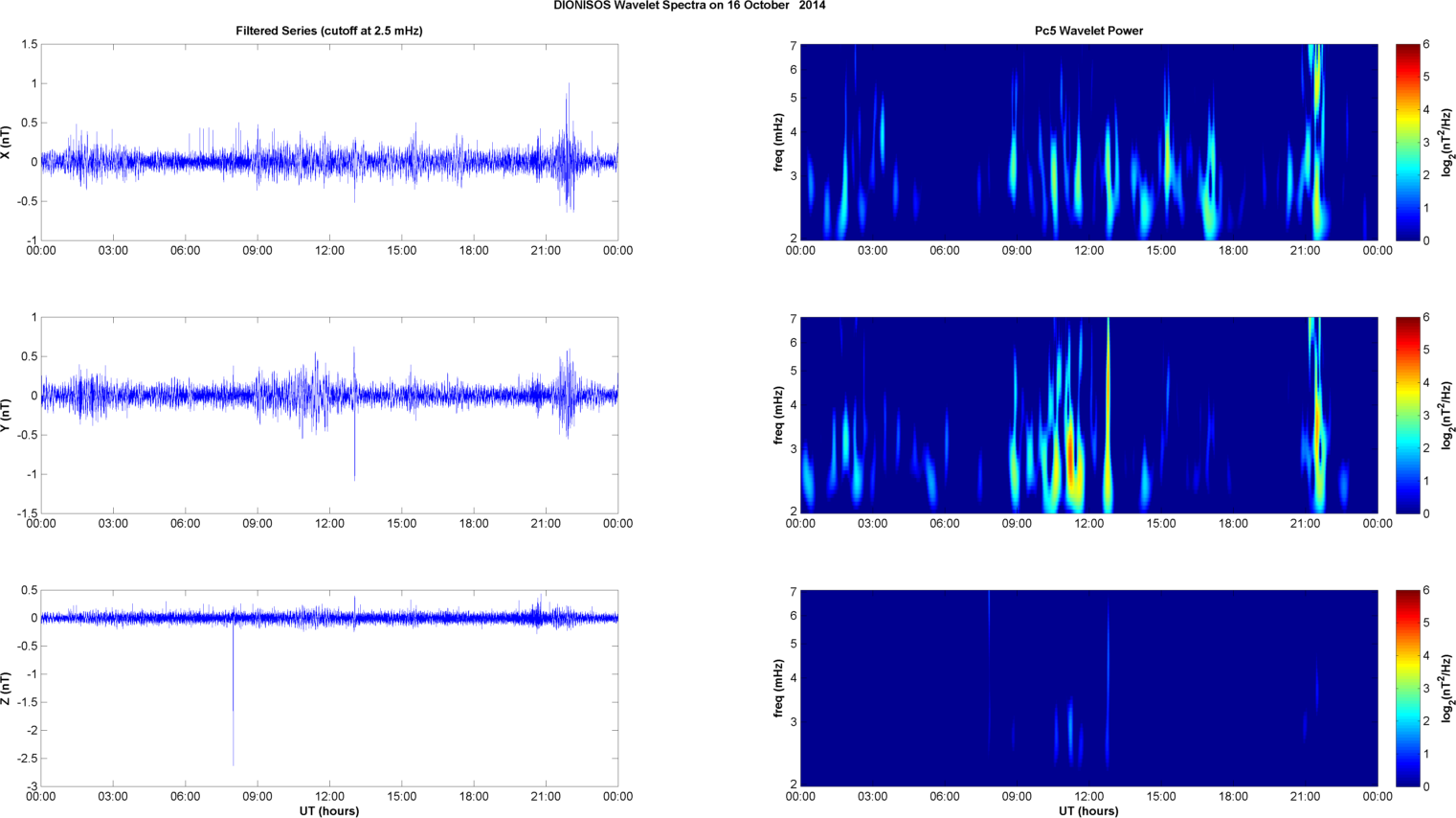Viewport: 1456px width, 818px height.
Task: Click the log2(nT²/Hz) label beside the bottom colorbar
Action: [1448, 689]
